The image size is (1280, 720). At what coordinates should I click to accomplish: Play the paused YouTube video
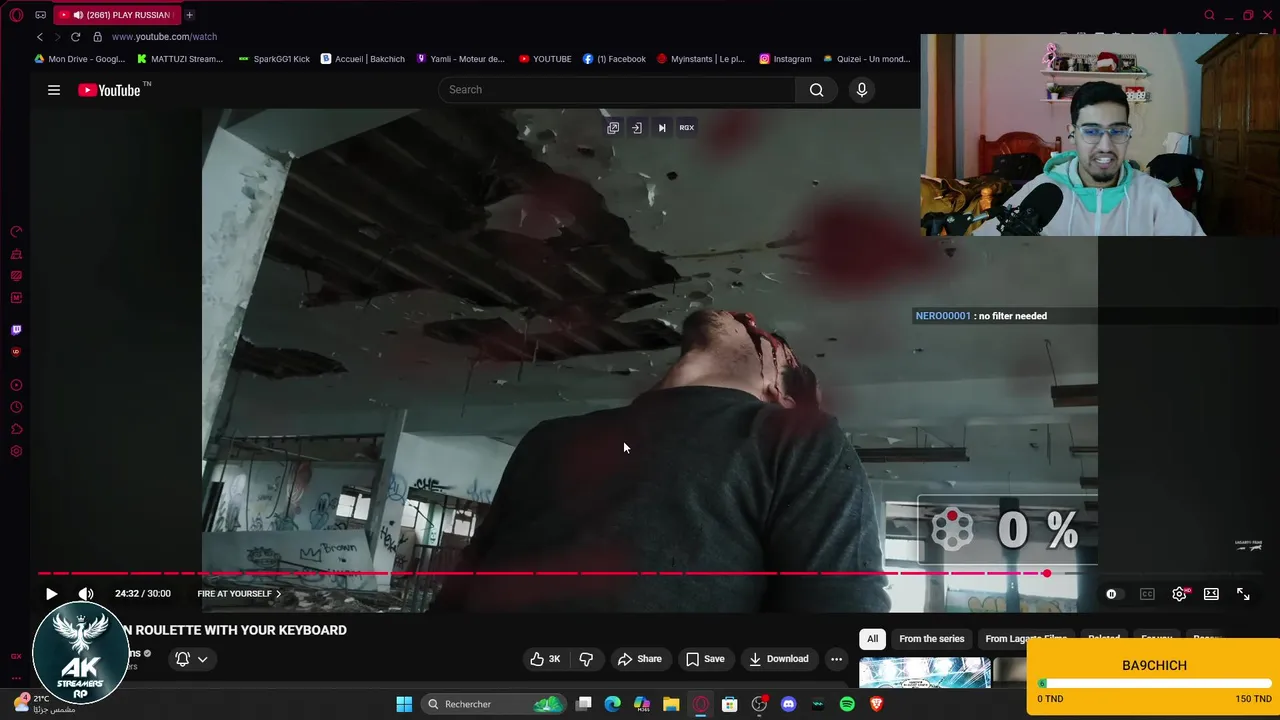51,594
